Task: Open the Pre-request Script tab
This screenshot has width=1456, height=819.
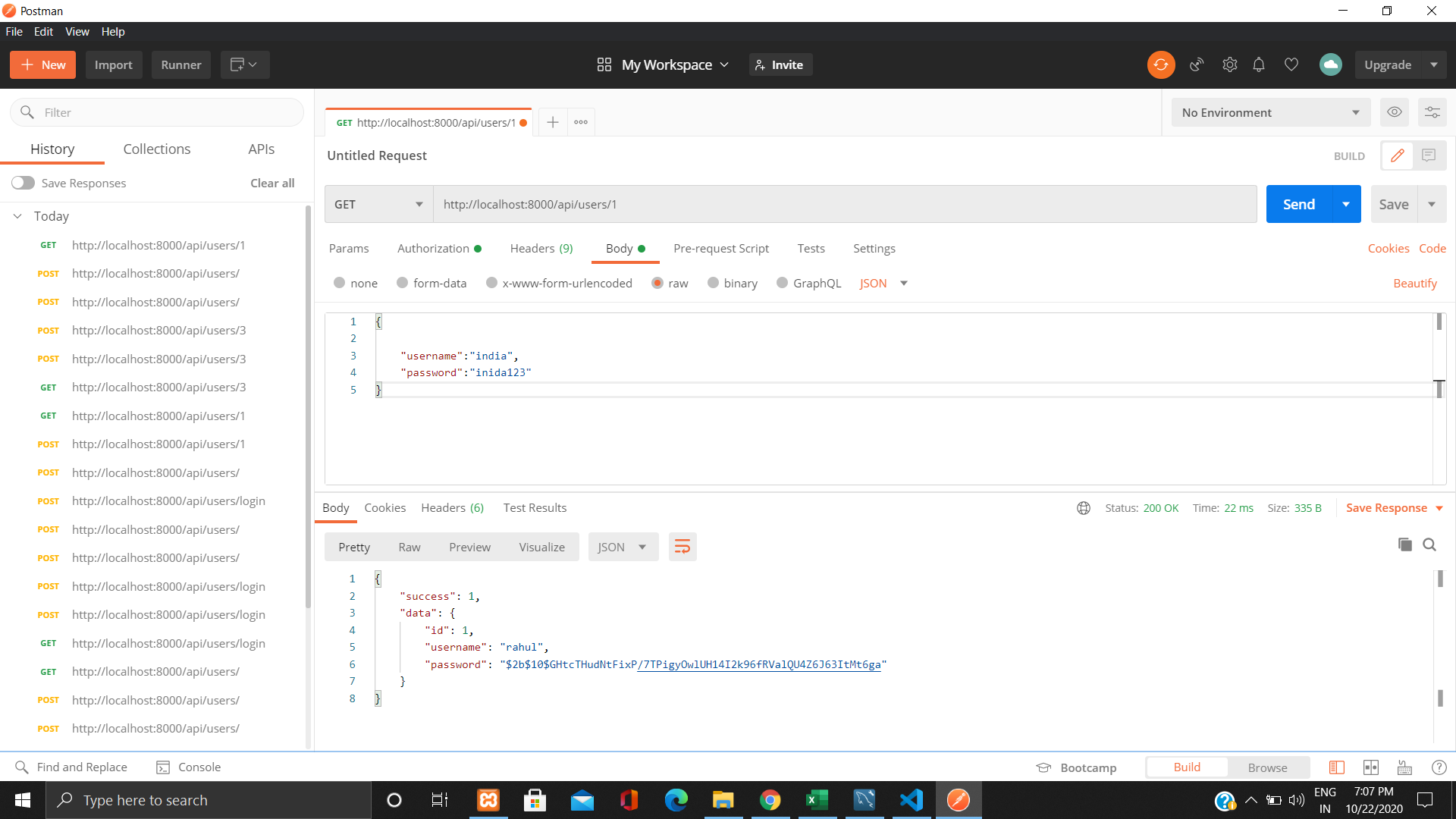Action: point(720,248)
